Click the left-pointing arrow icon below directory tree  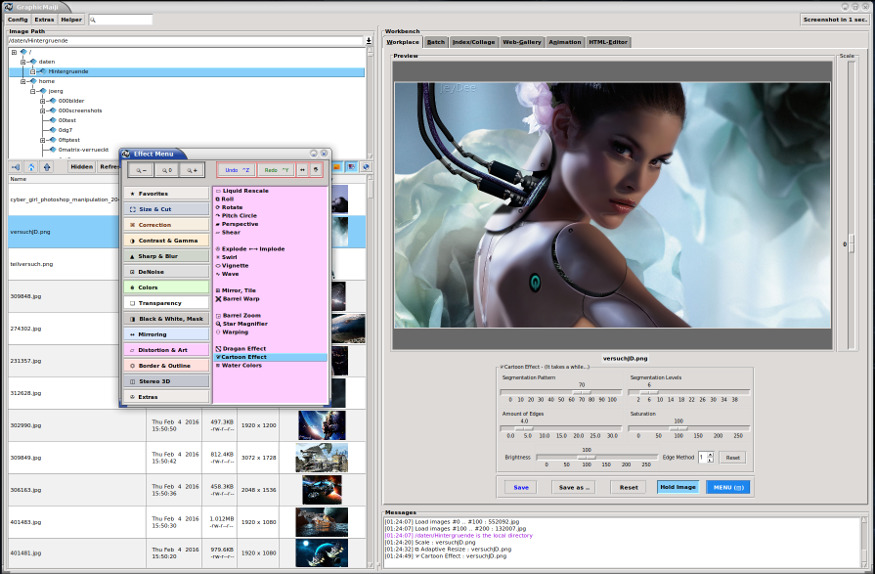pyautogui.click(x=16, y=167)
